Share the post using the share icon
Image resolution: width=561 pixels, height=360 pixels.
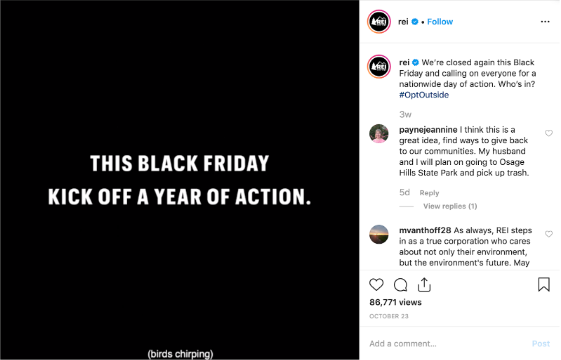click(424, 284)
